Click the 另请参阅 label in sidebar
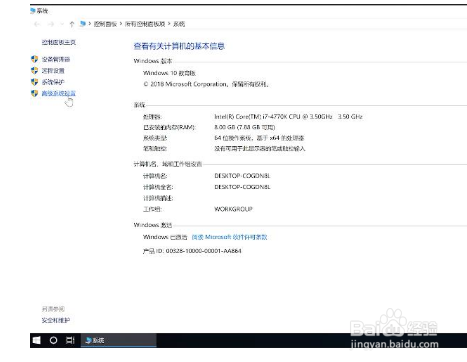This screenshot has width=467, height=362. [x=53, y=309]
